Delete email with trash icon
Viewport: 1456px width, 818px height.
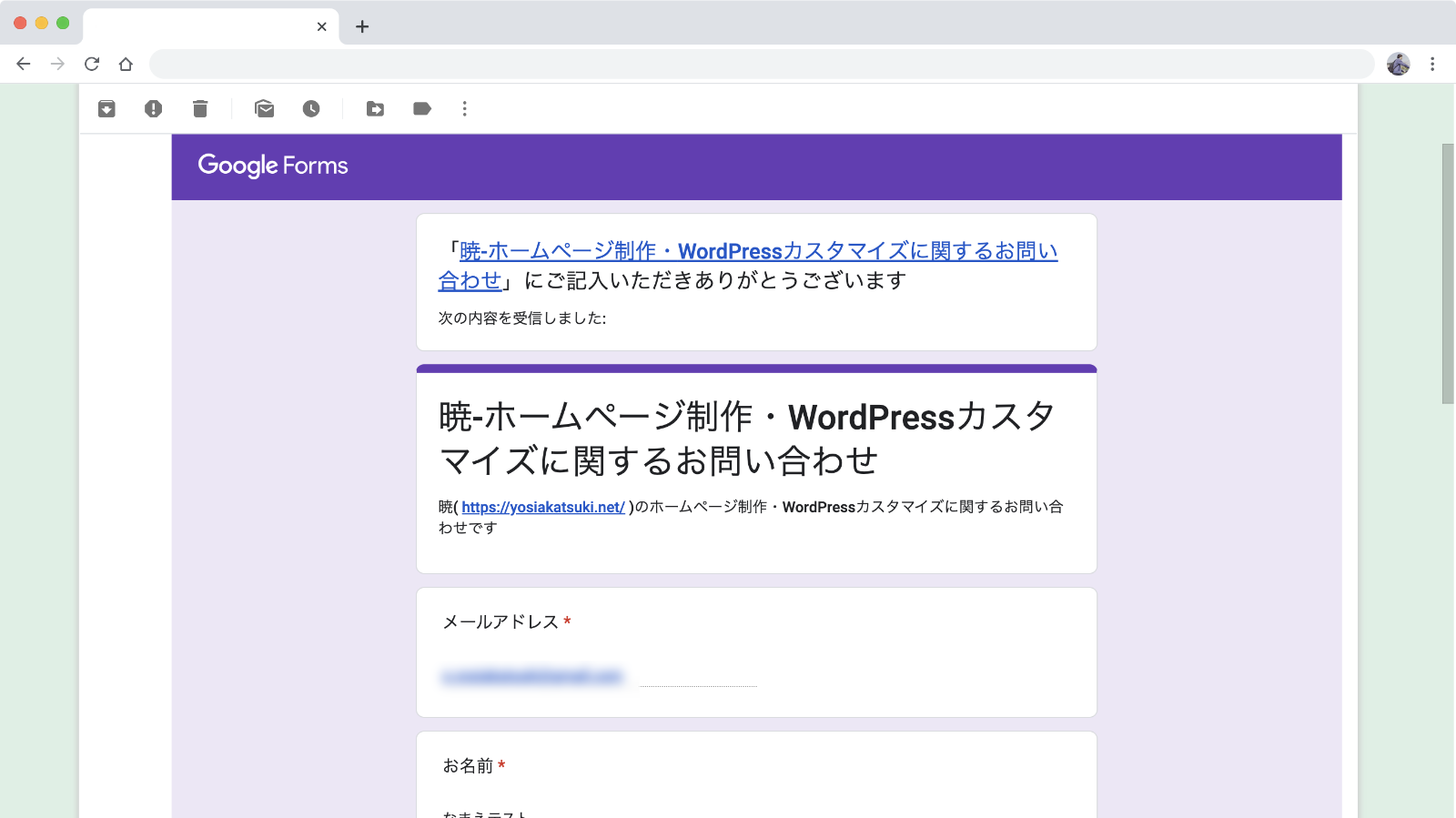click(200, 109)
